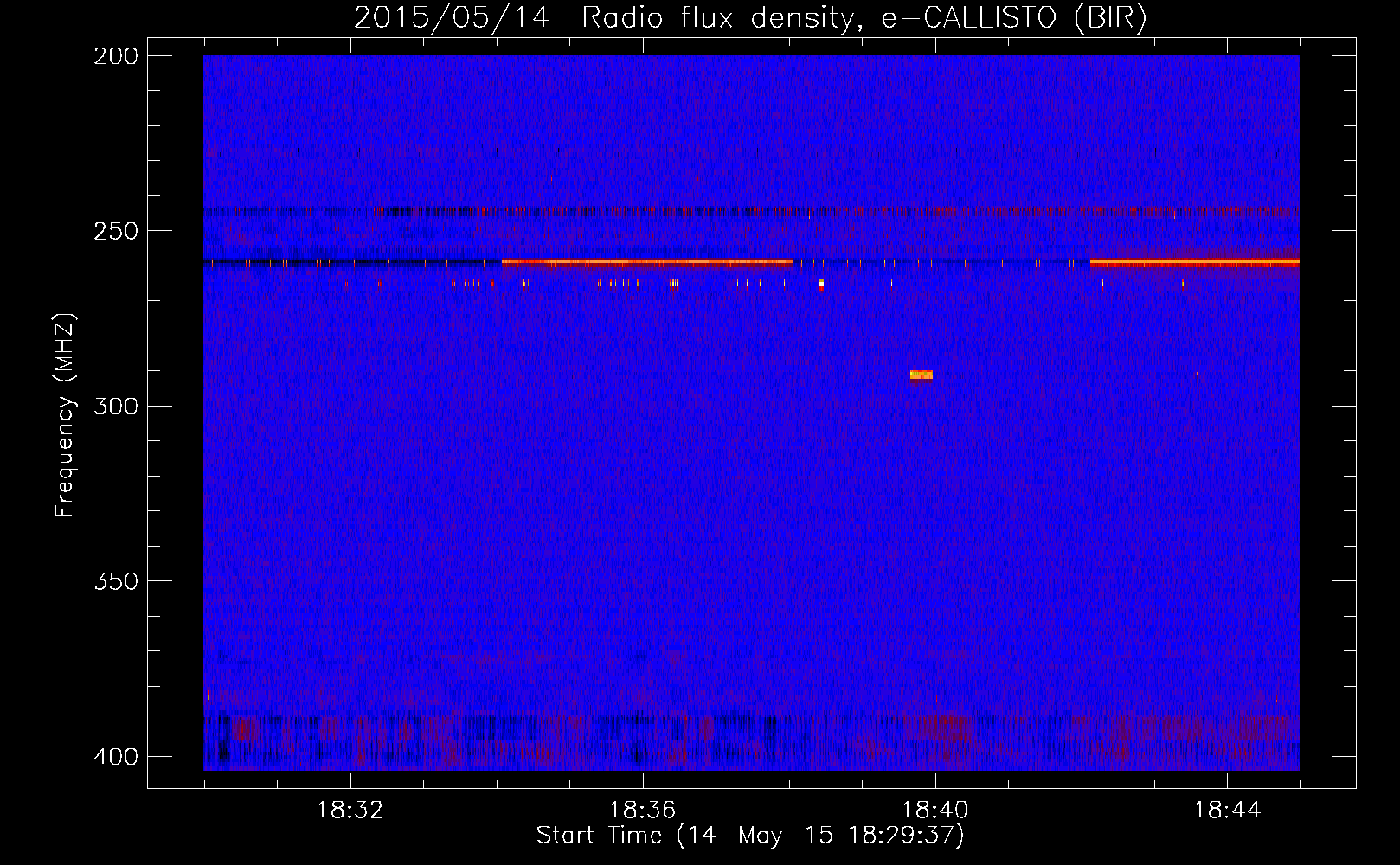Click the 350 frequency tick label

pos(116,580)
